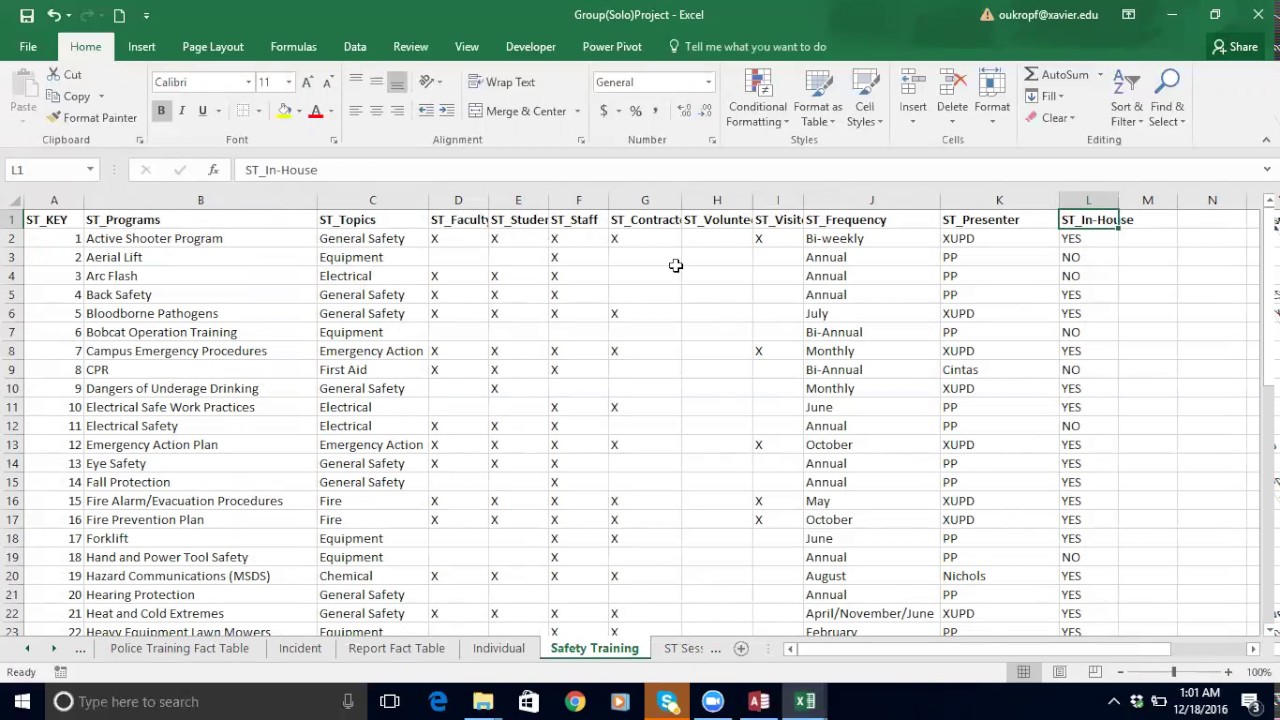Switch to the Page Layout tab
This screenshot has width=1280, height=720.
click(213, 47)
